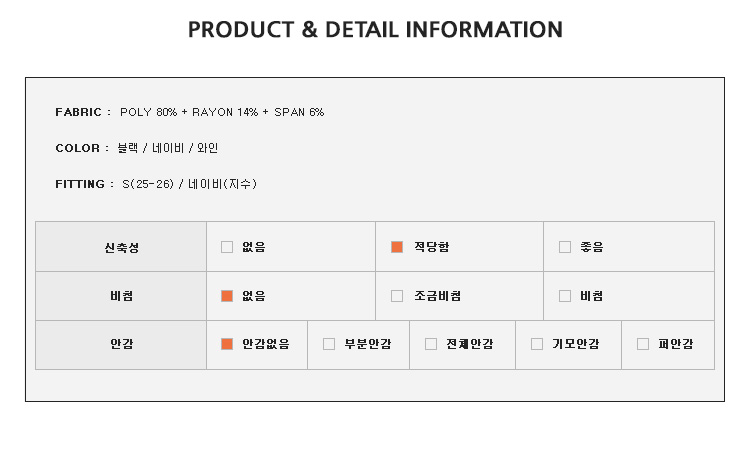Toggle the orange 없음 box in 비침 row
Viewport: 750px width, 449px height.
coord(227,296)
